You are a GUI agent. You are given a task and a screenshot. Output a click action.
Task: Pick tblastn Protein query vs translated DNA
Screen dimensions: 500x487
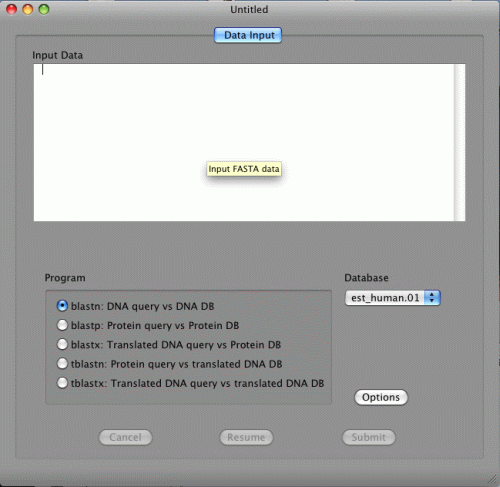pyautogui.click(x=62, y=364)
